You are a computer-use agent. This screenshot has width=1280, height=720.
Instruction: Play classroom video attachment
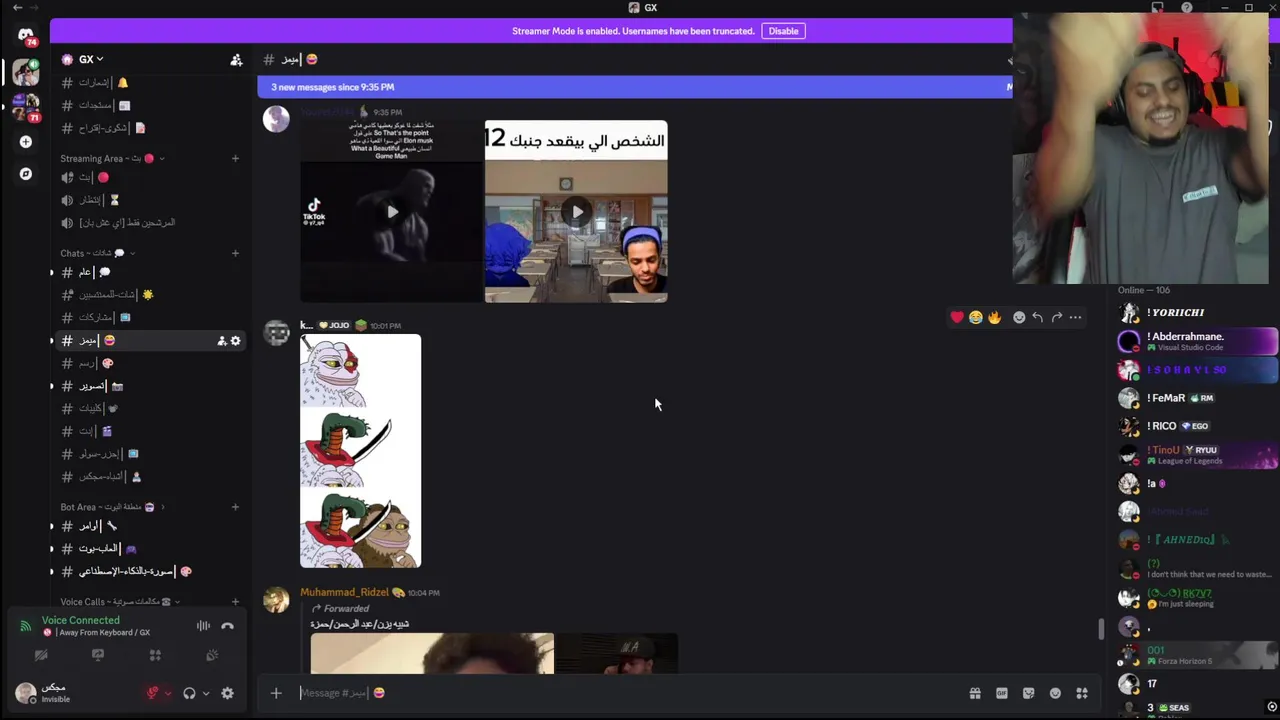pos(576,211)
